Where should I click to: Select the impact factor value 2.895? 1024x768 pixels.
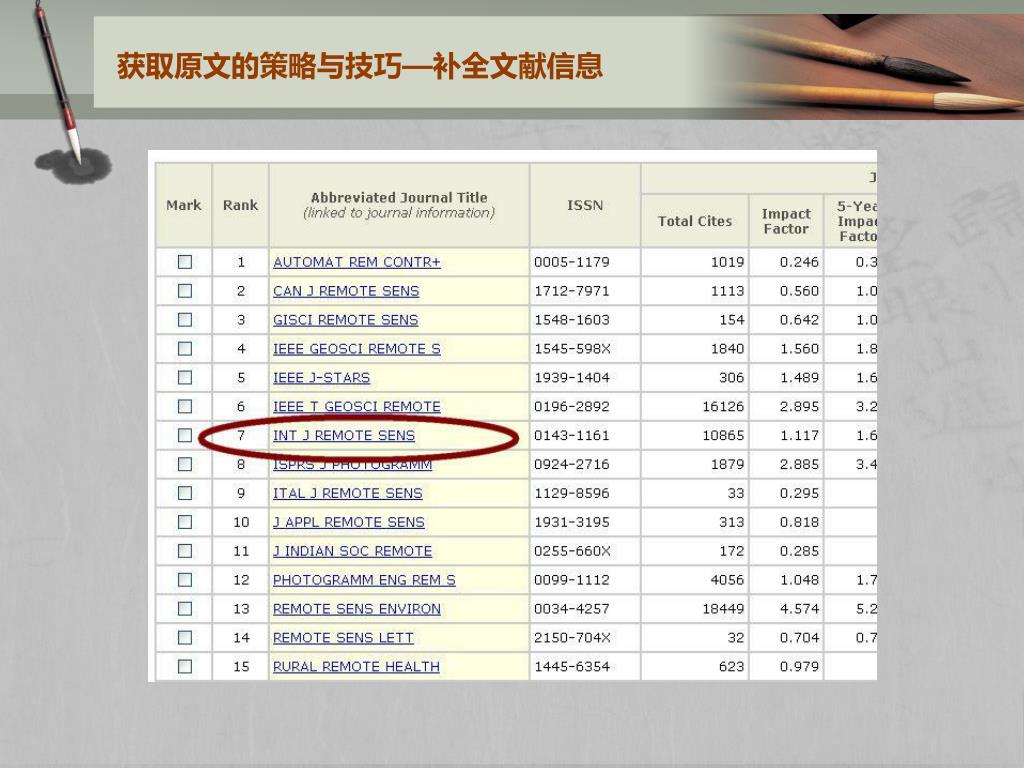coord(799,406)
